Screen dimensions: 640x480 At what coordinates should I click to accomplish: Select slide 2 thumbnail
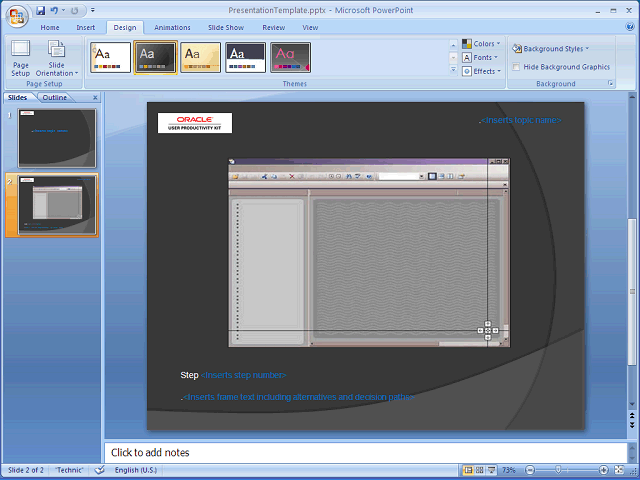tap(57, 205)
